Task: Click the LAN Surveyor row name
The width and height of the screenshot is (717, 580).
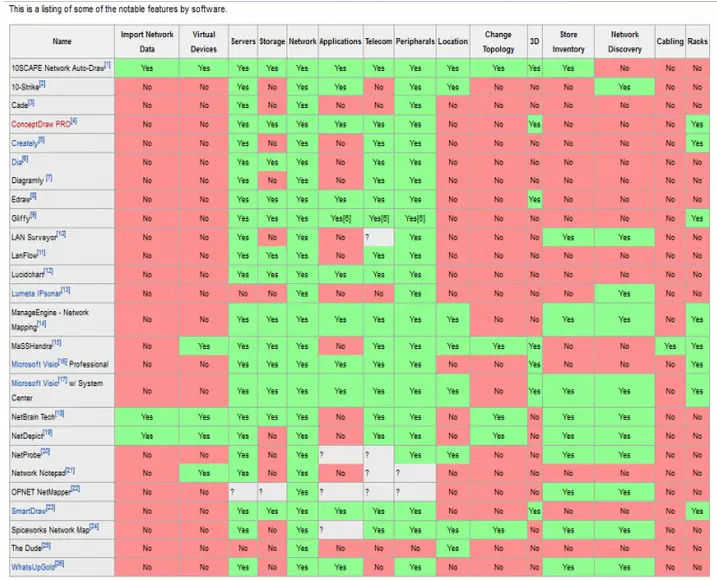Action: (x=34, y=237)
